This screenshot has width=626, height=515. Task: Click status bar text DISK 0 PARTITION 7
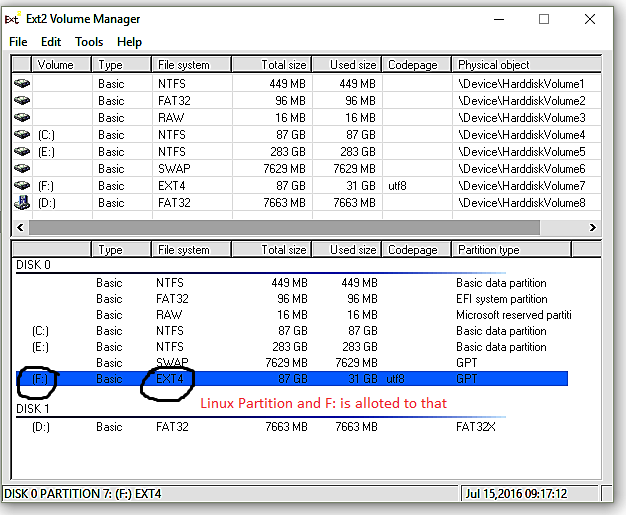point(83,494)
